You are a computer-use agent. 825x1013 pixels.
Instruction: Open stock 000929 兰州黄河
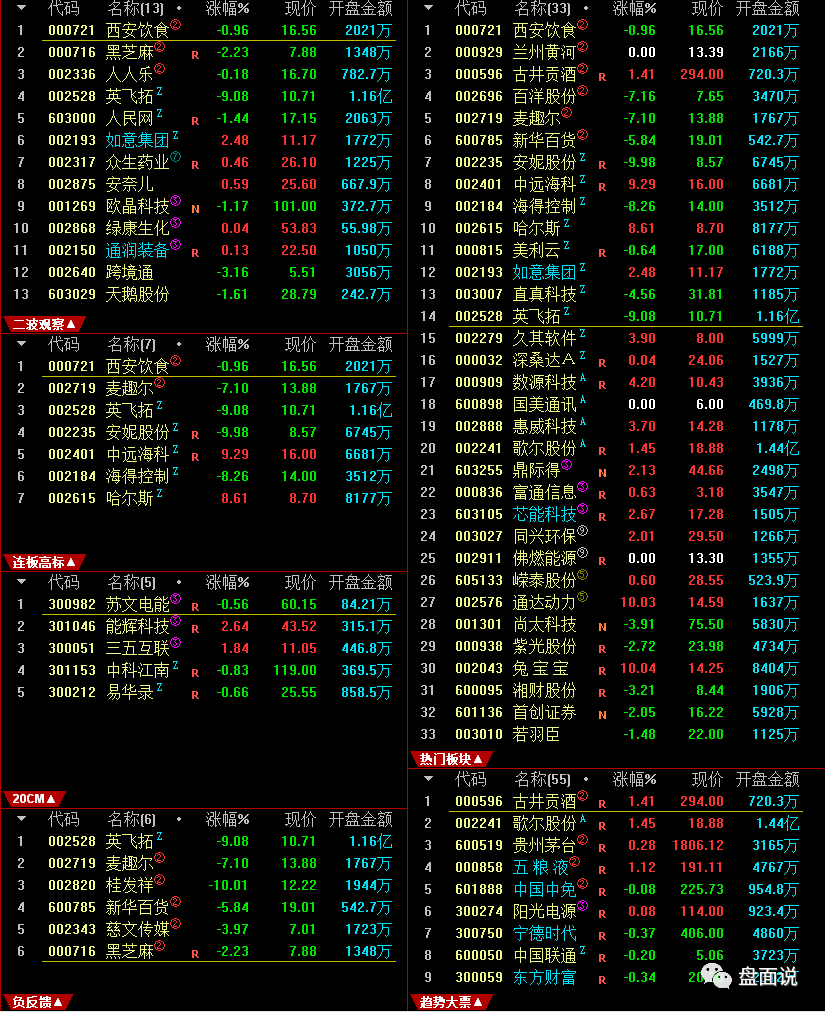tap(611, 52)
